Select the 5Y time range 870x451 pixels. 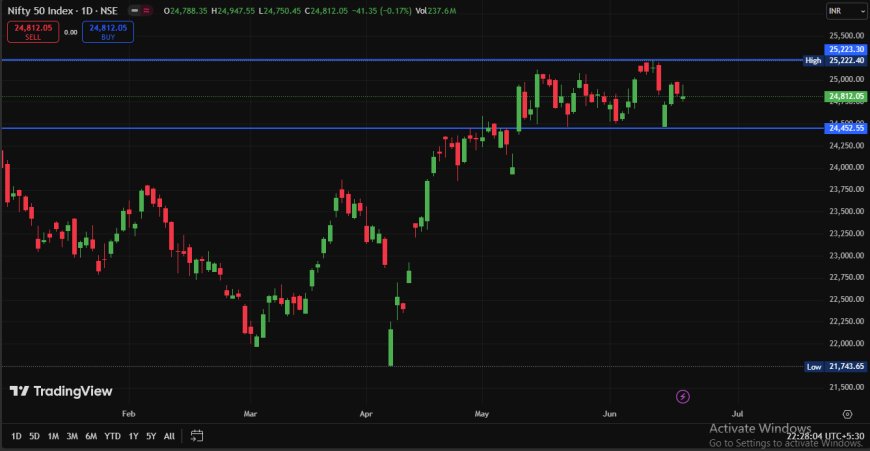[151, 436]
